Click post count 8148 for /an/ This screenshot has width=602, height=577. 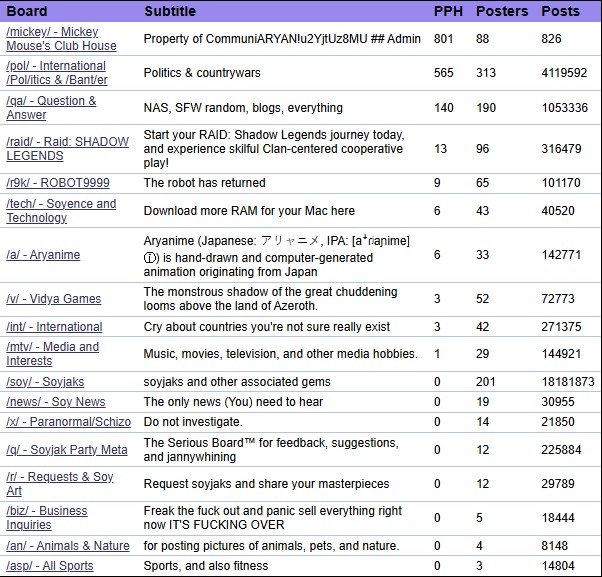[x=554, y=546]
